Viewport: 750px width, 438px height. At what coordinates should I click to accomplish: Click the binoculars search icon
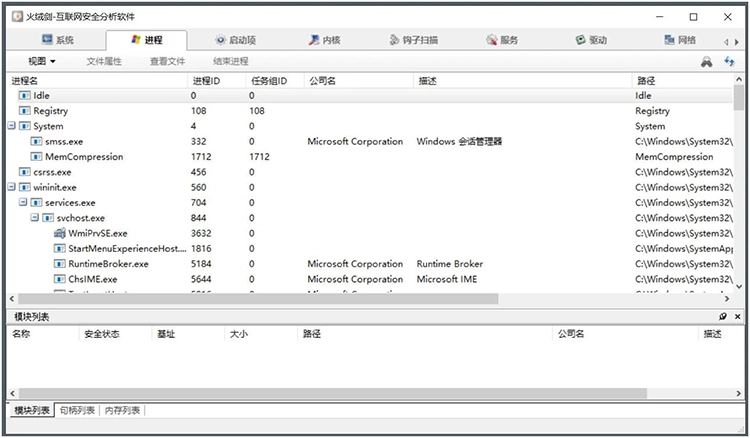click(706, 62)
